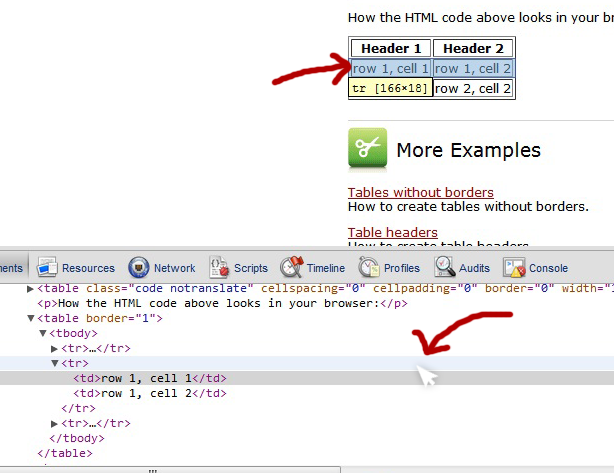
Task: Click the rendered row 2, cell 2 cell
Action: tap(473, 88)
